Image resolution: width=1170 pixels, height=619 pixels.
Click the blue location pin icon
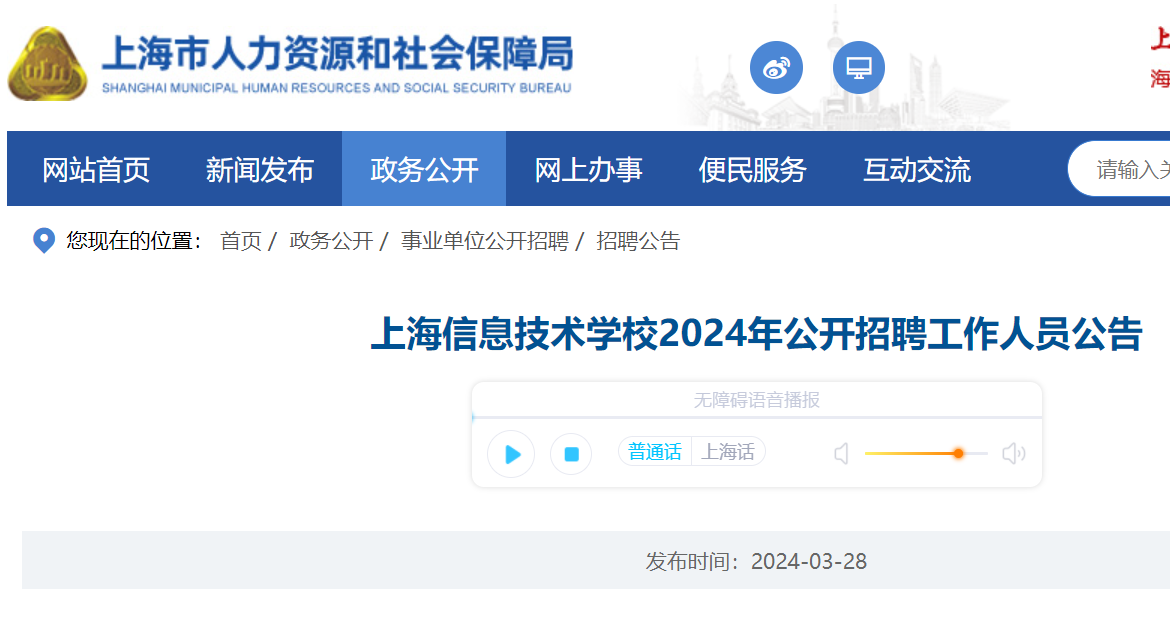pos(44,240)
